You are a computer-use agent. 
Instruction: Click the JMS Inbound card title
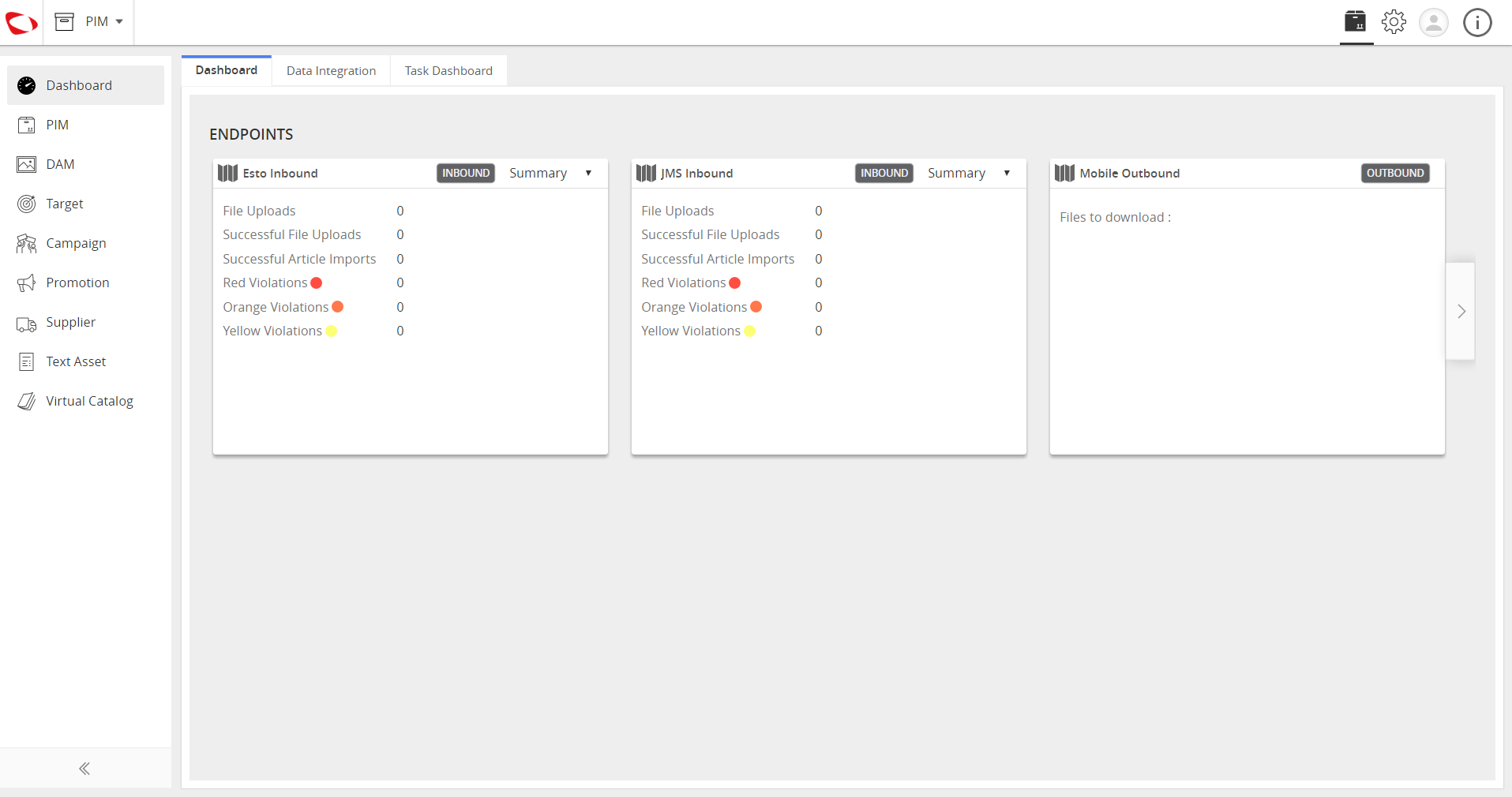coord(696,173)
